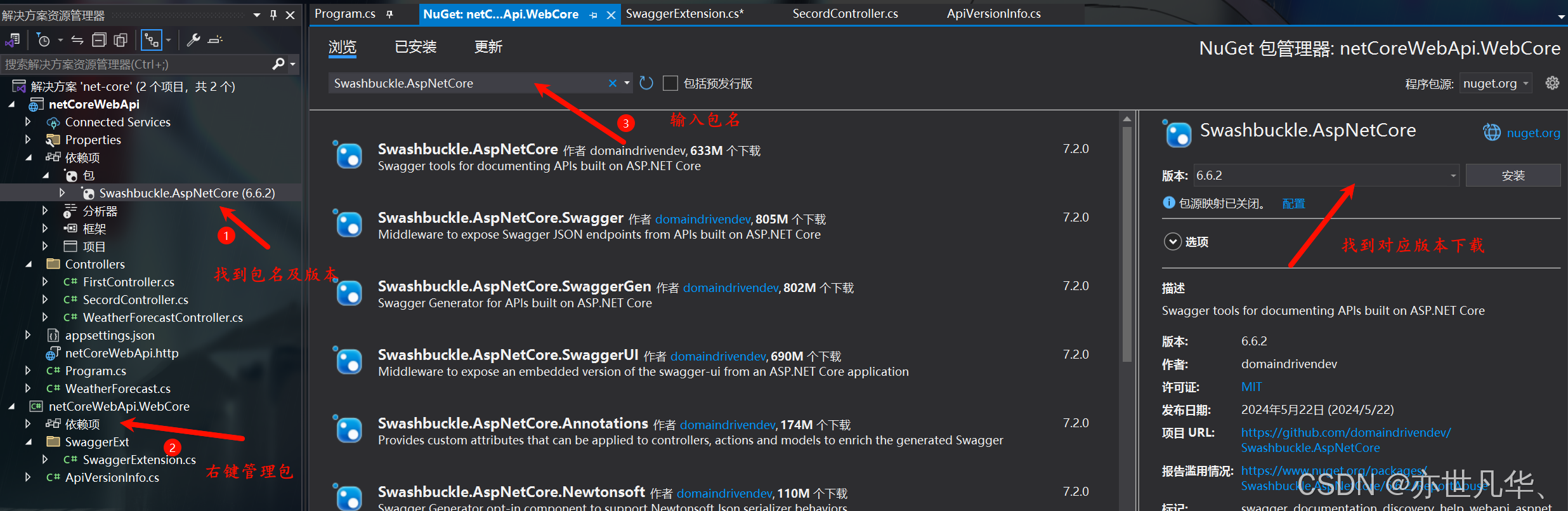The image size is (1568, 511).
Task: Open the file nesting dropdown arrow
Action: [x=168, y=40]
